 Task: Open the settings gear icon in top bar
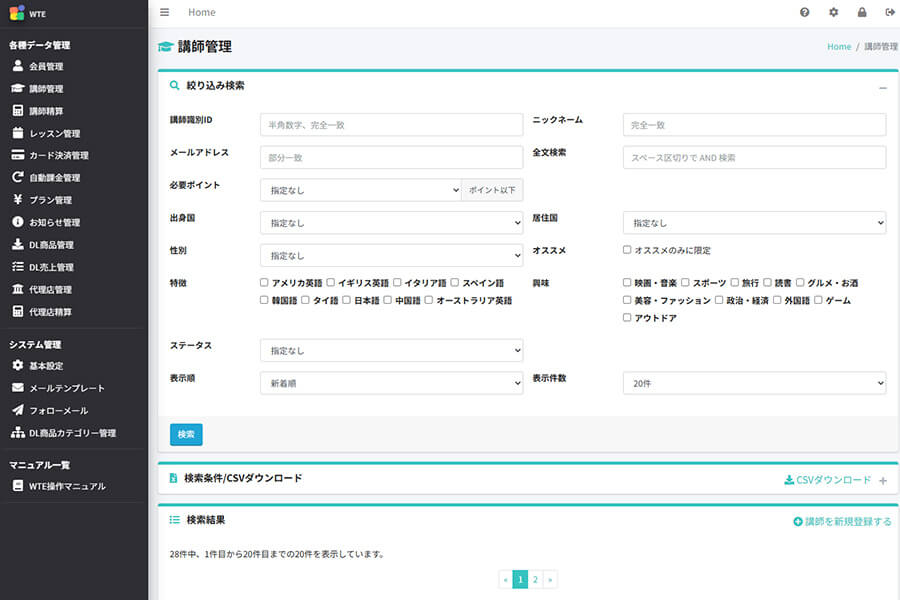click(833, 12)
